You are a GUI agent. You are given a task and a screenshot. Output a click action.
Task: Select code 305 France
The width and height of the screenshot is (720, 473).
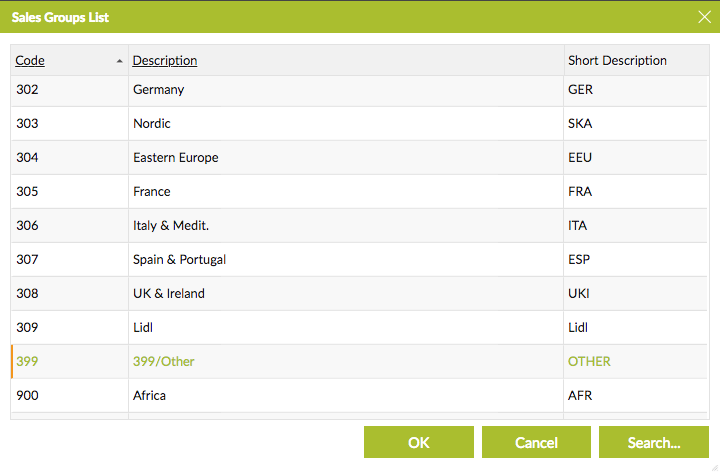point(359,191)
